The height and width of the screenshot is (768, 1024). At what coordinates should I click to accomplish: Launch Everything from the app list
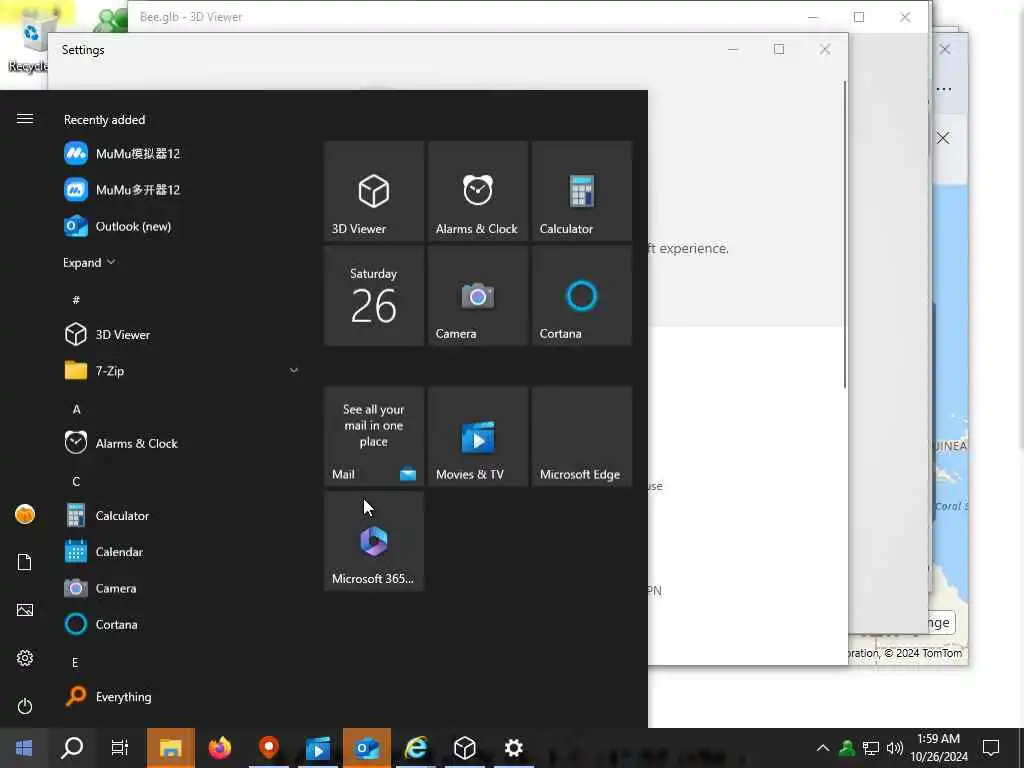tap(182, 697)
